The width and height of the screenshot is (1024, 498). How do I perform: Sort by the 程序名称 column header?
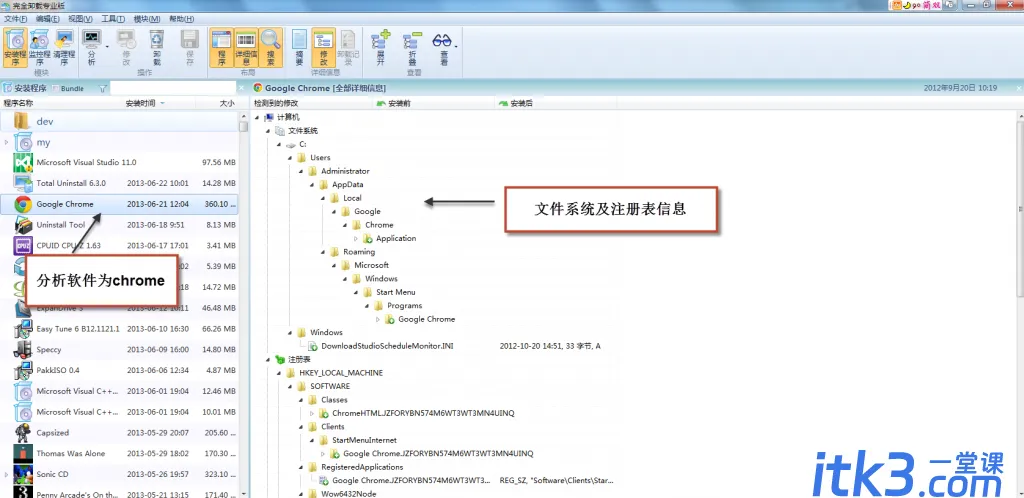18,103
